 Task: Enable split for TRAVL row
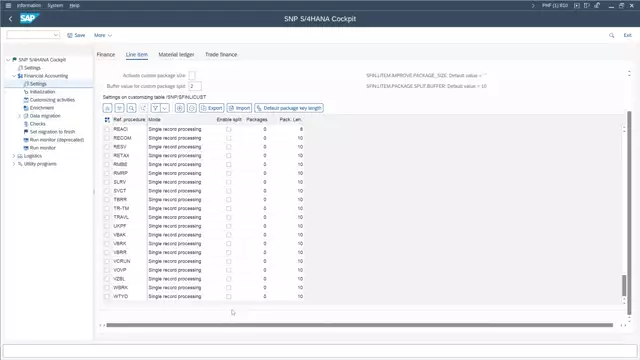click(229, 217)
